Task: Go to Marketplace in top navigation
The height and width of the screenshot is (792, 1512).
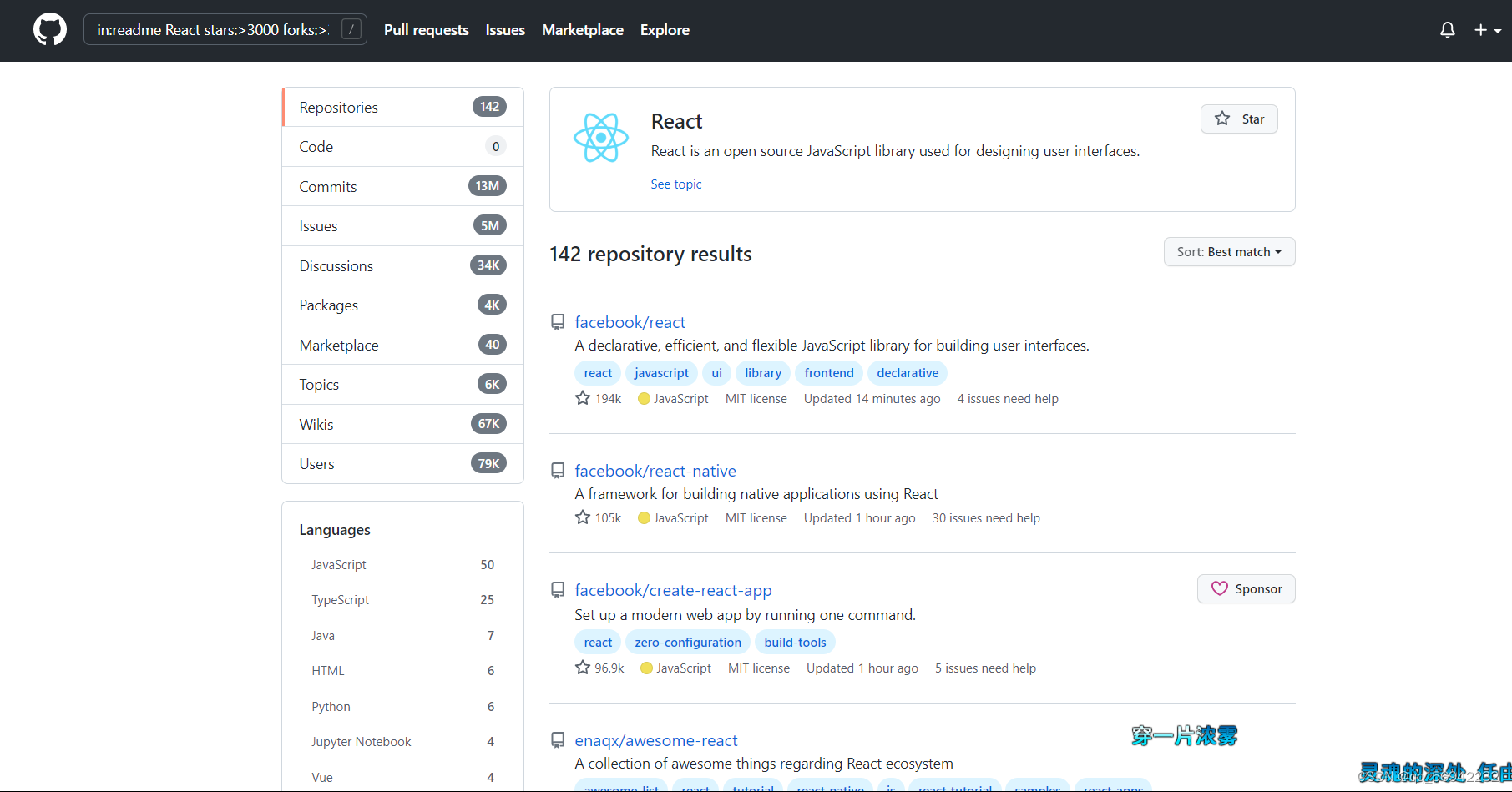Action: tap(583, 30)
